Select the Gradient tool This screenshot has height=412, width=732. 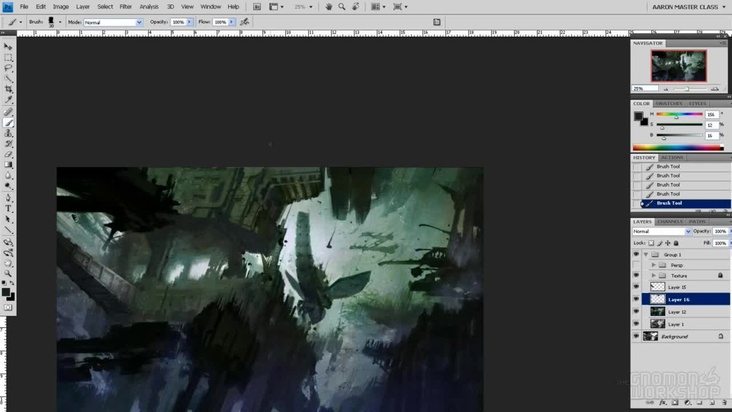coord(8,165)
